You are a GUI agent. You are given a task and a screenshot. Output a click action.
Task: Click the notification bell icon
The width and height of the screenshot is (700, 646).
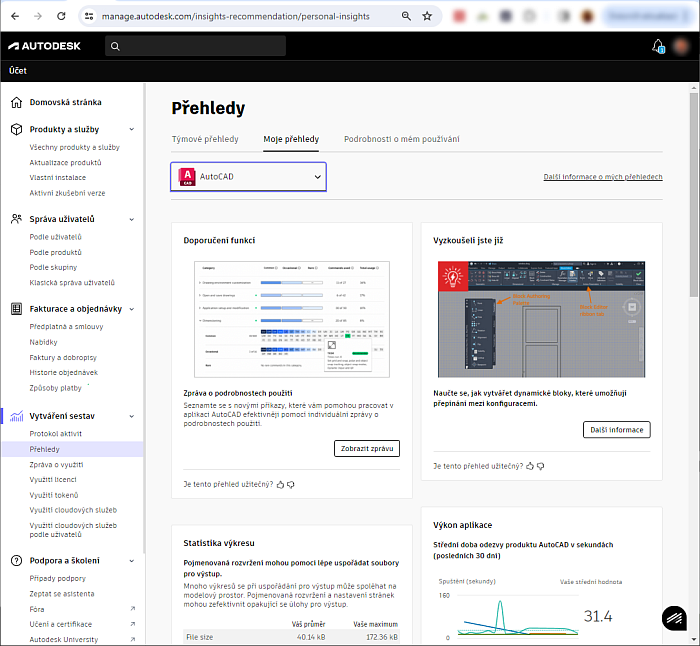pos(658,46)
